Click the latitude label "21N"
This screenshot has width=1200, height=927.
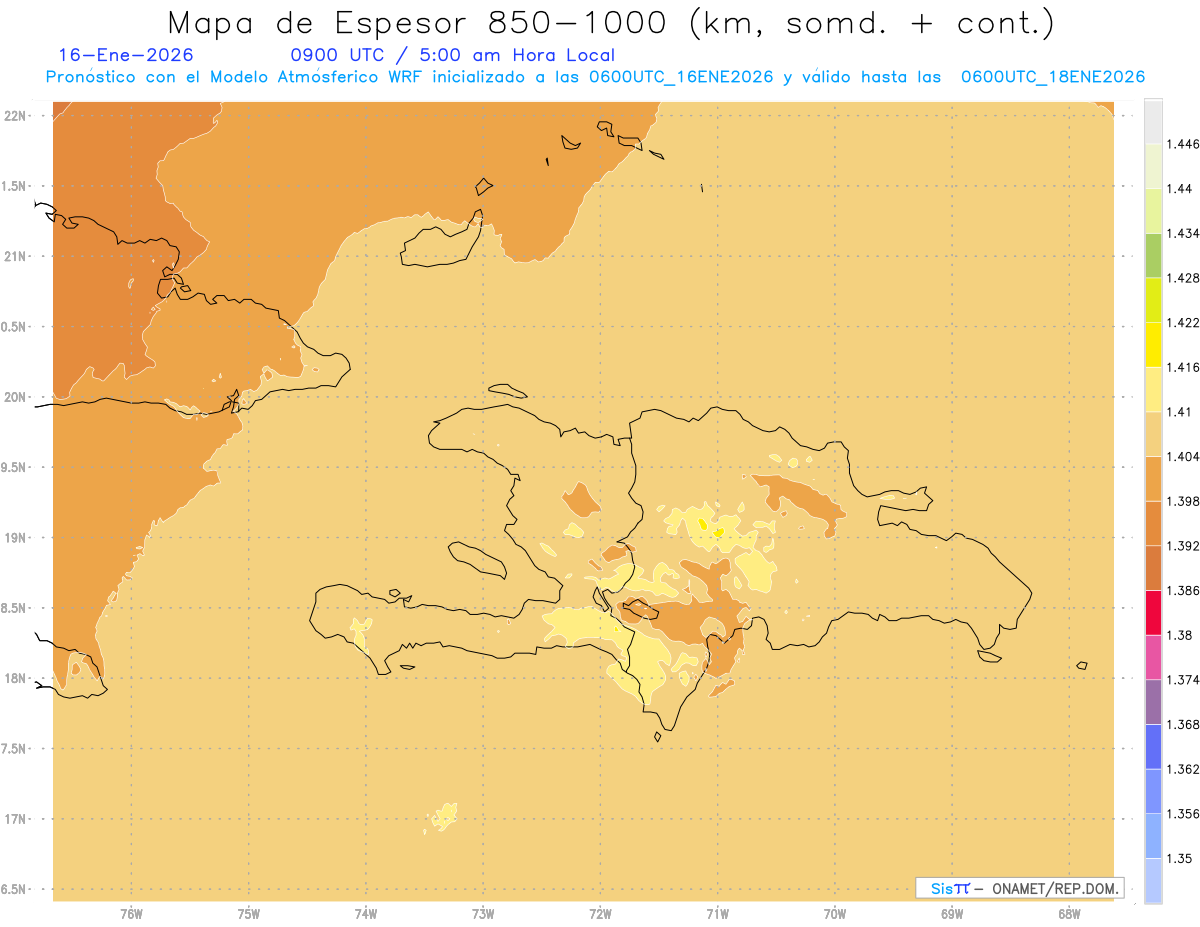[15, 256]
